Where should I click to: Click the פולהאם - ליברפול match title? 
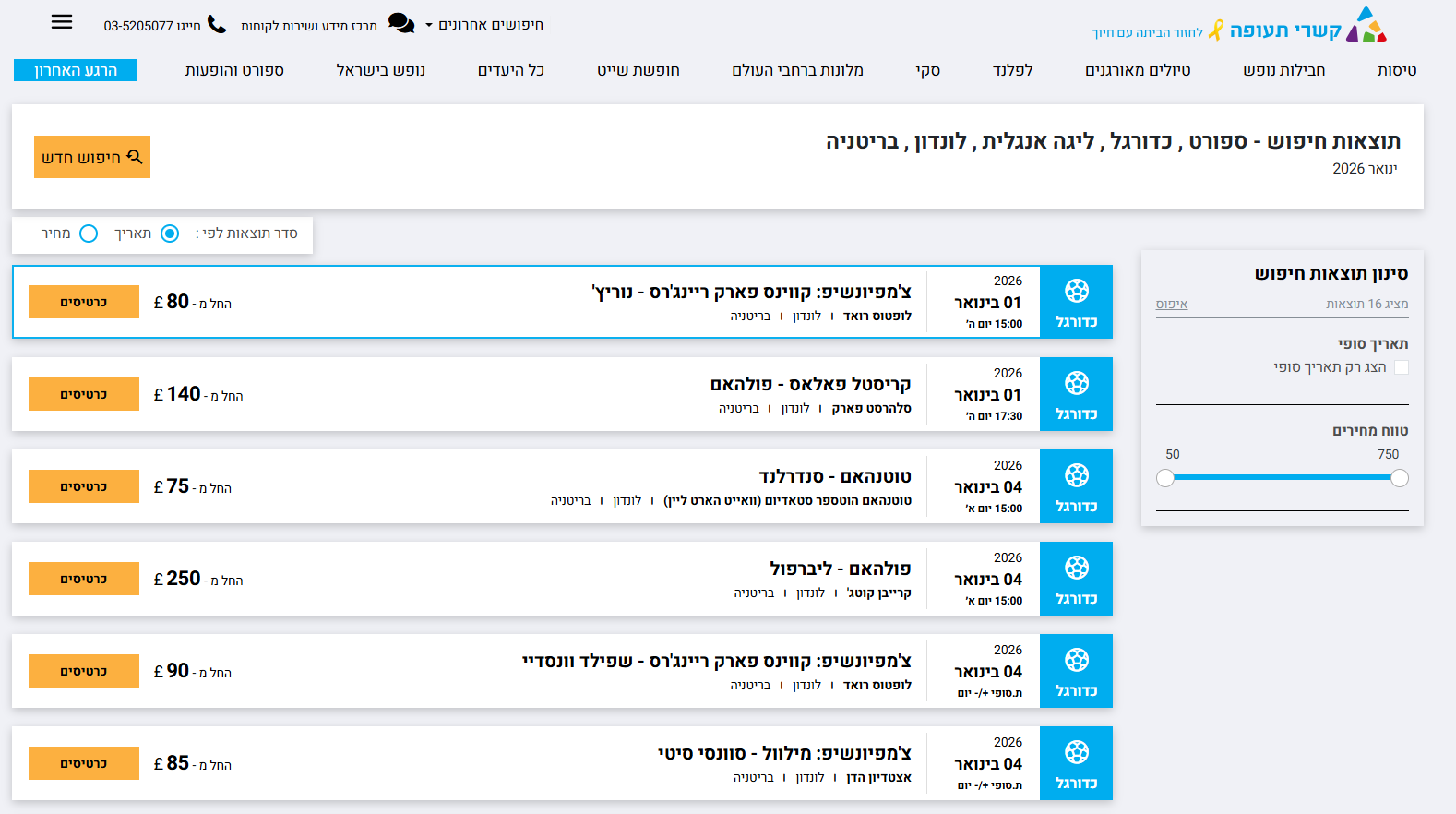point(841,569)
